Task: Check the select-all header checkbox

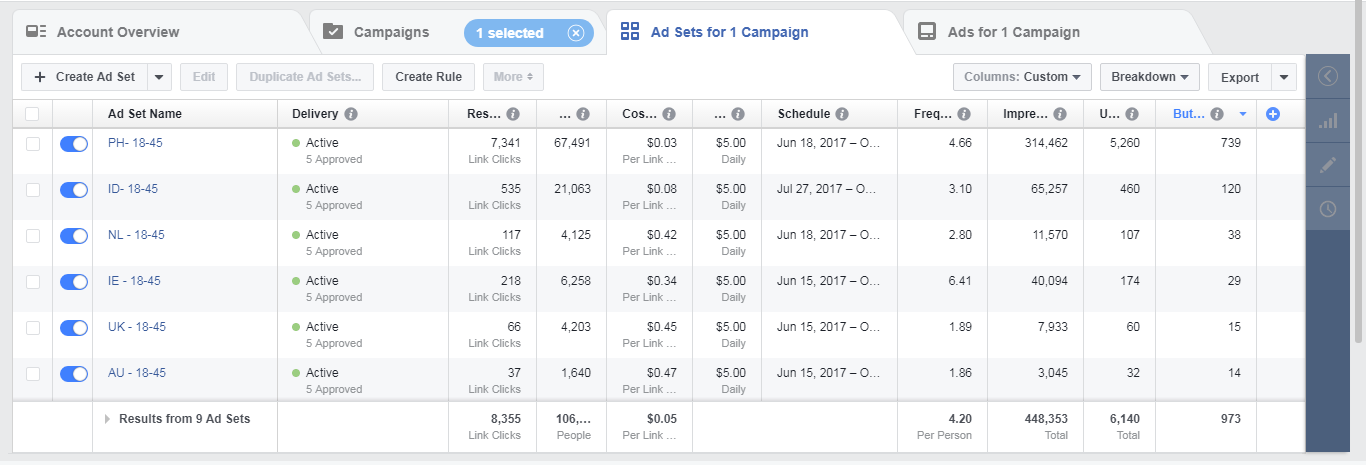Action: (x=33, y=114)
